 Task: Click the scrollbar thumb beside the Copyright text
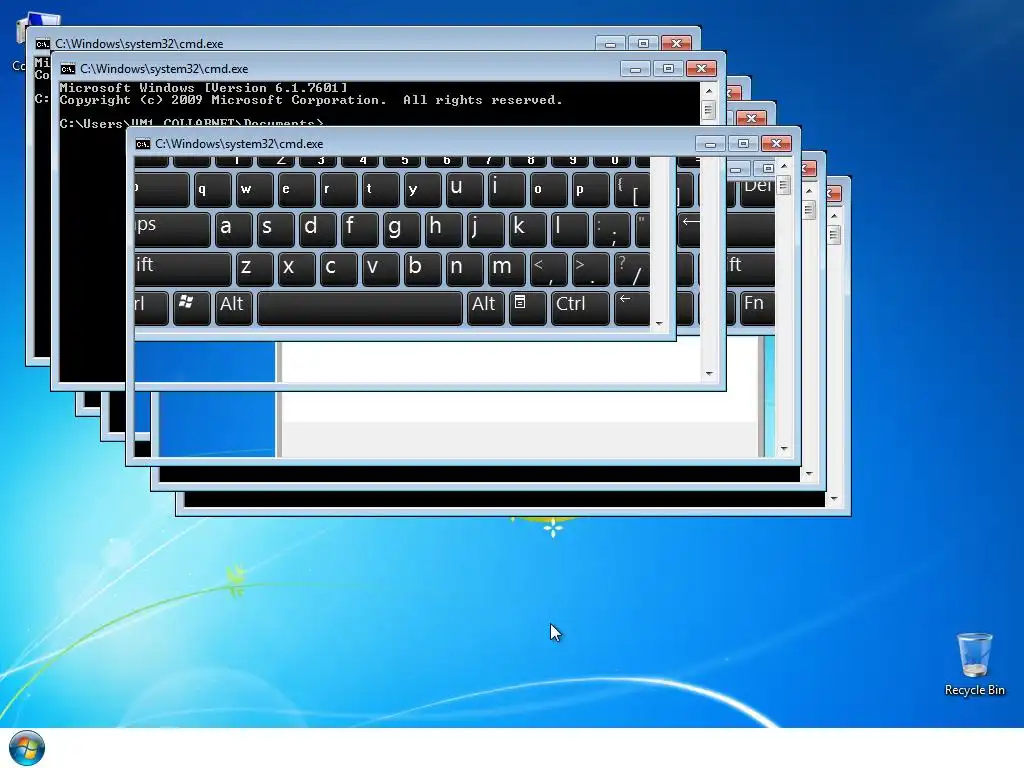709,110
